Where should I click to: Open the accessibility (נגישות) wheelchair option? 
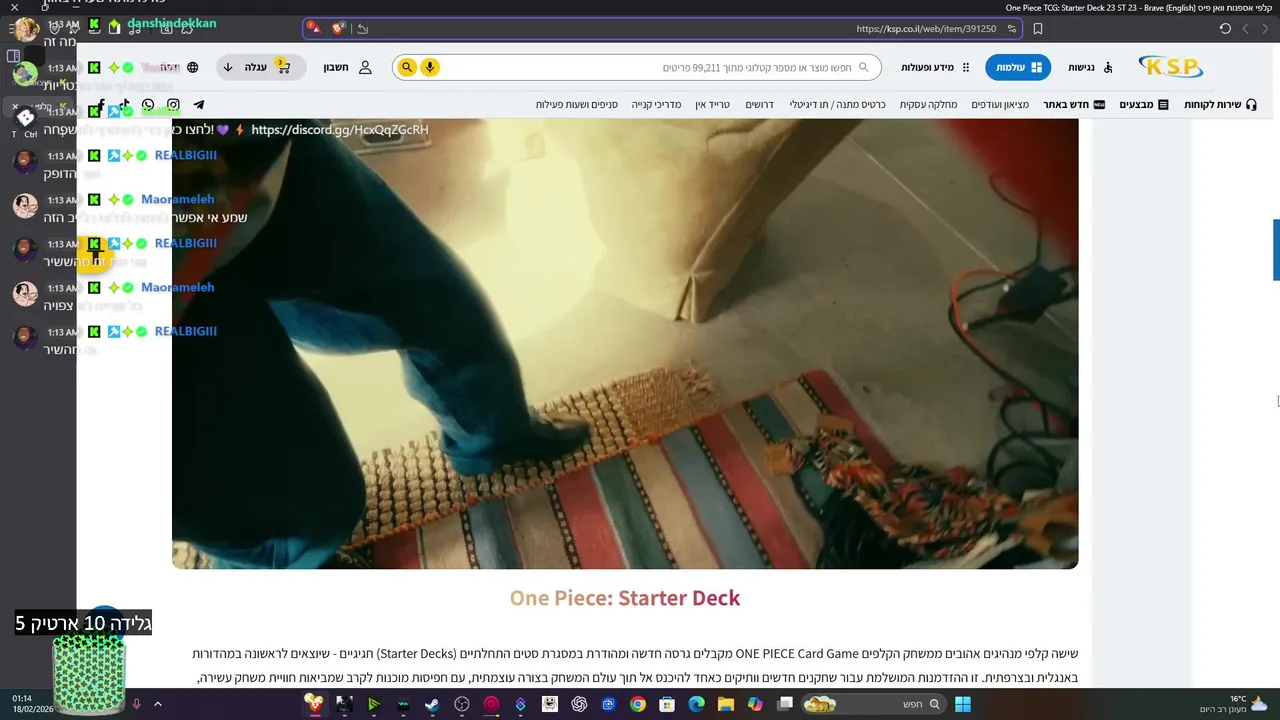[1090, 67]
